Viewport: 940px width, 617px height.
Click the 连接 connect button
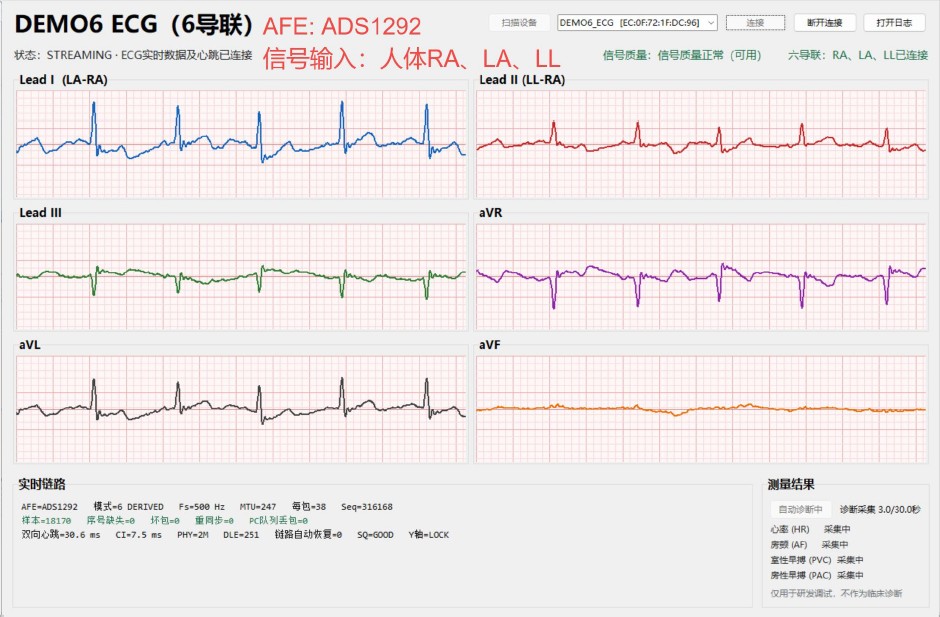pyautogui.click(x=755, y=23)
